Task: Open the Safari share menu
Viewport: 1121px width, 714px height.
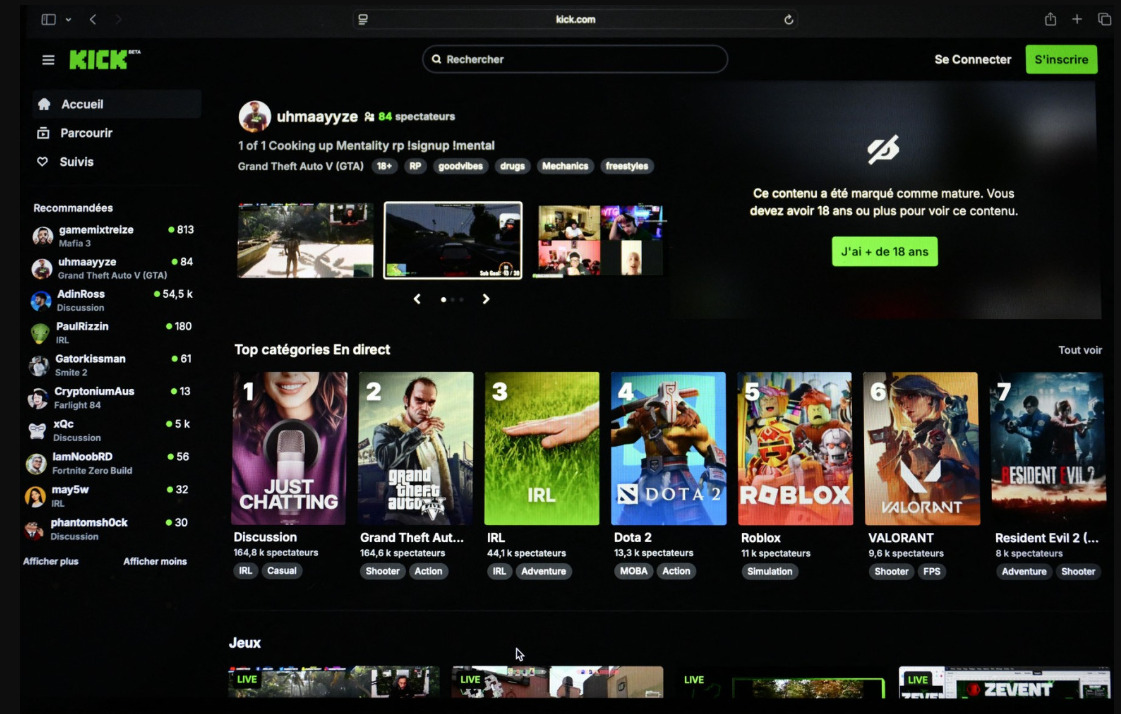Action: point(1050,19)
